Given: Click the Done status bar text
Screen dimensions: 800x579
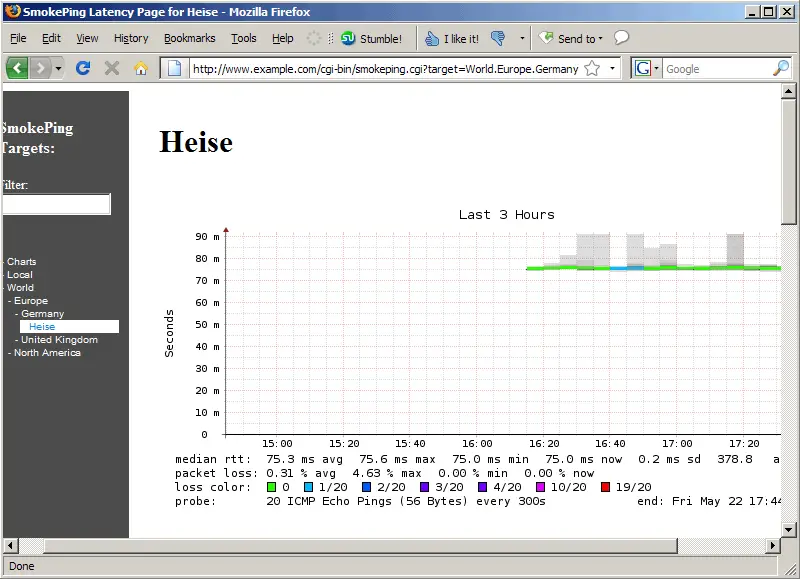Looking at the screenshot, I should [x=21, y=566].
